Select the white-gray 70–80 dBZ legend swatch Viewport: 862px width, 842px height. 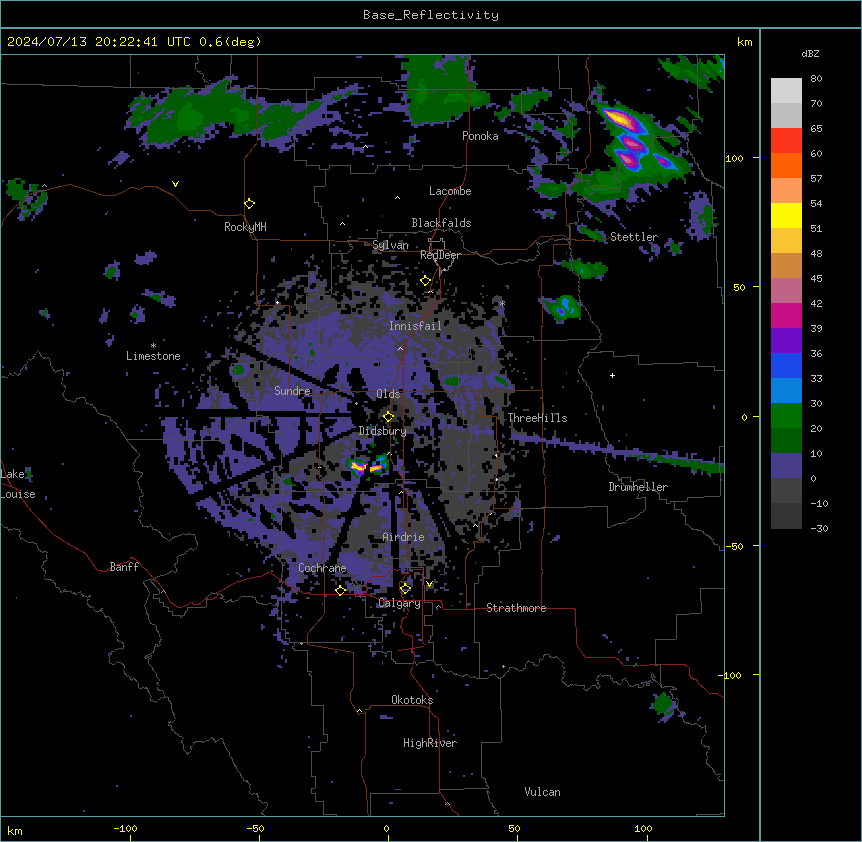[x=786, y=91]
